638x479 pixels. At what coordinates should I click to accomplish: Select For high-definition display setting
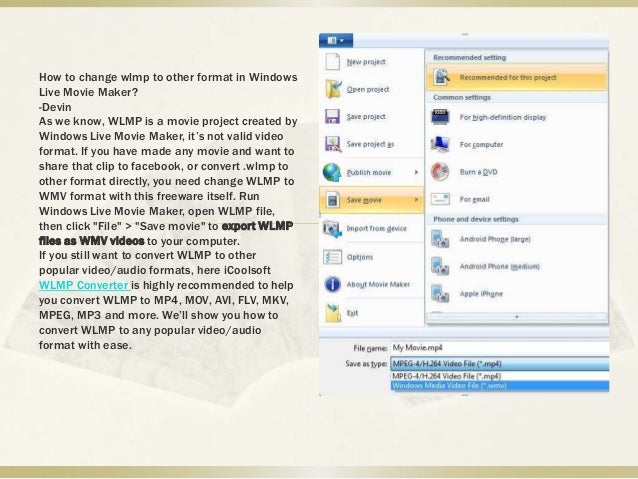[517, 117]
